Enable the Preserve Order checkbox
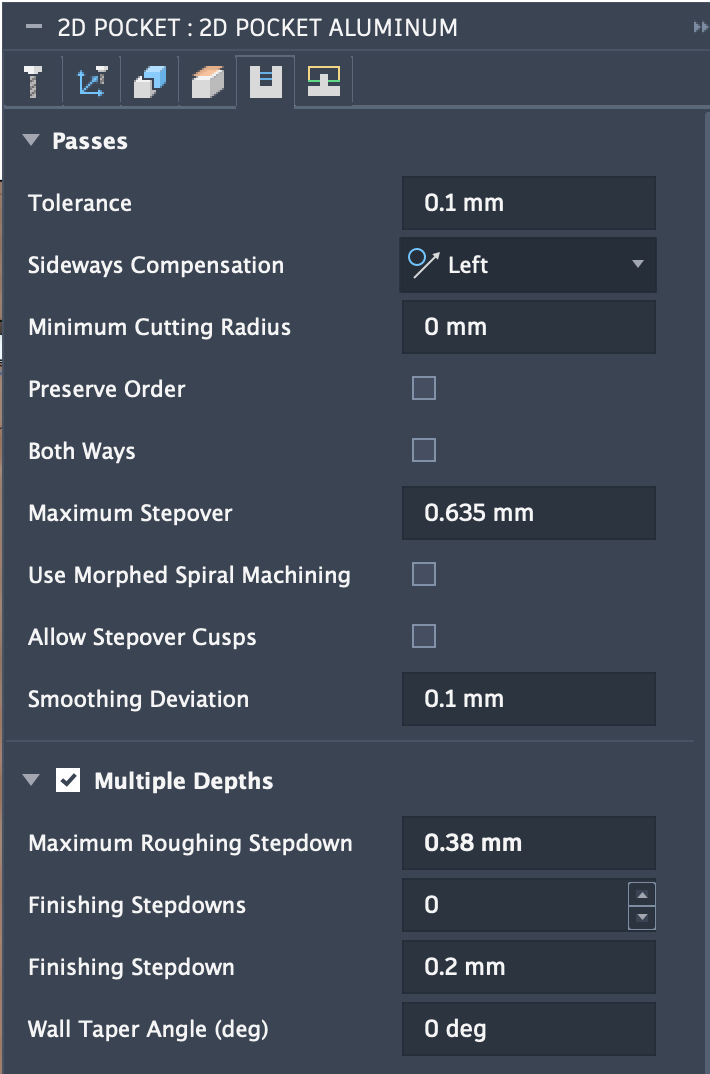 coord(424,389)
